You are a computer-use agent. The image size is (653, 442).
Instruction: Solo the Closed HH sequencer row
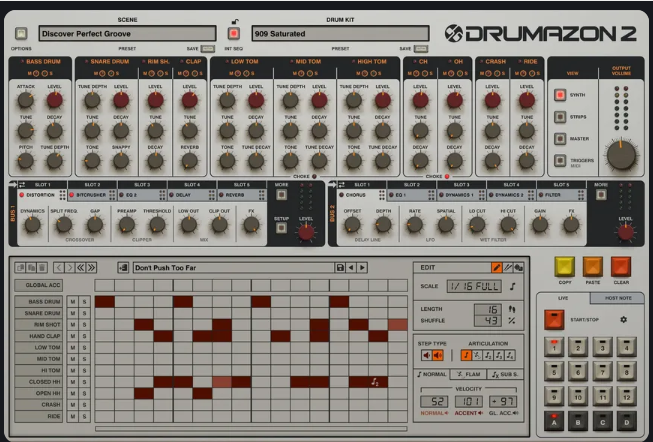(85, 382)
